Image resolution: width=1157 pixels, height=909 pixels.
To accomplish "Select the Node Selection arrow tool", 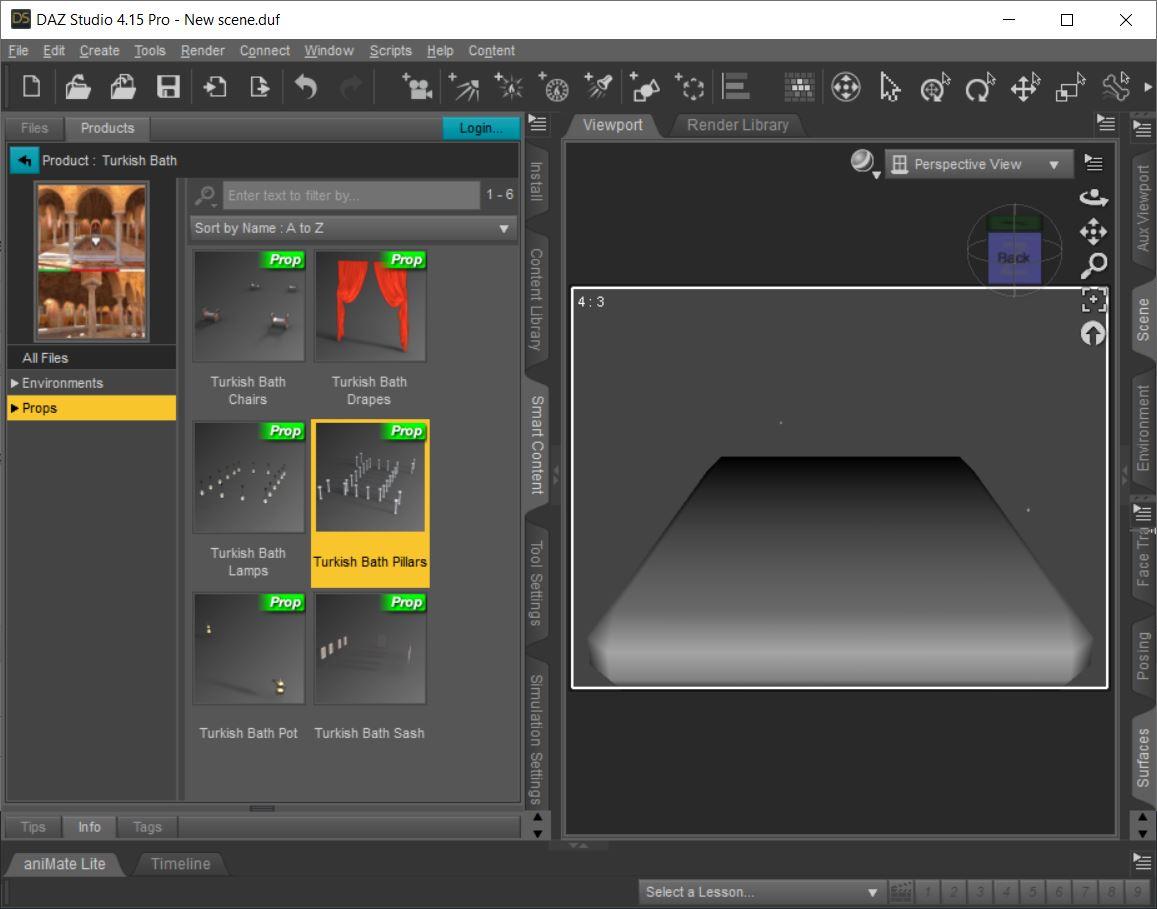I will pyautogui.click(x=891, y=87).
